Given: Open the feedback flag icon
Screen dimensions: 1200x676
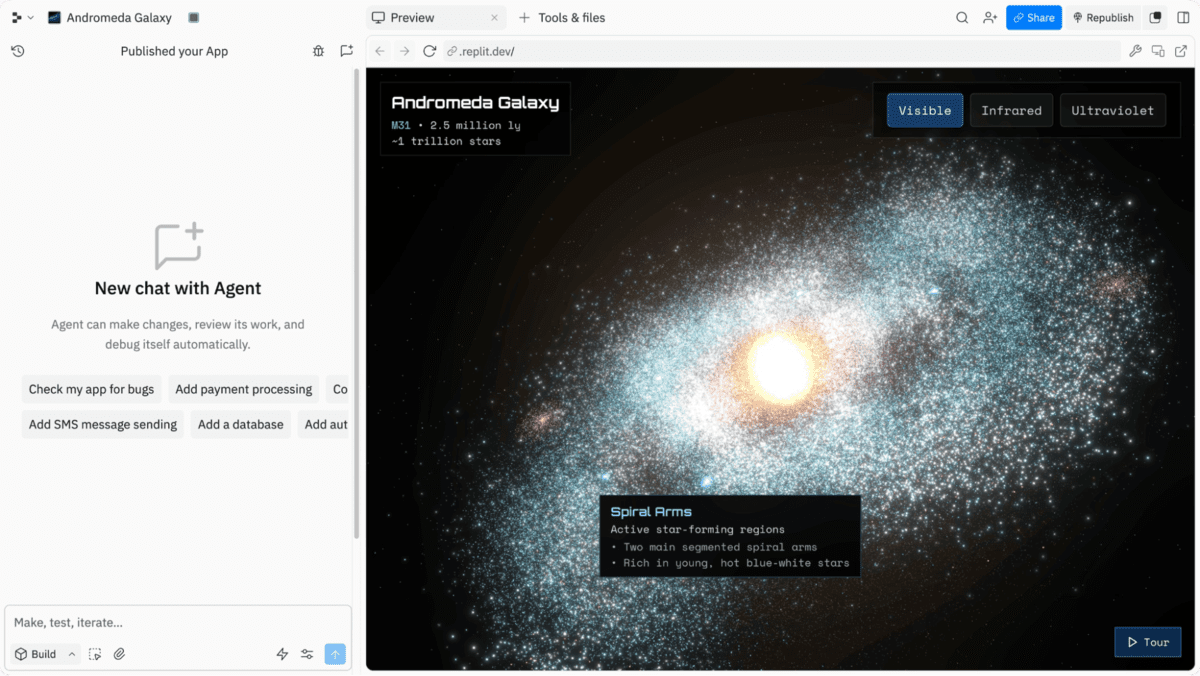Looking at the screenshot, I should (x=346, y=50).
